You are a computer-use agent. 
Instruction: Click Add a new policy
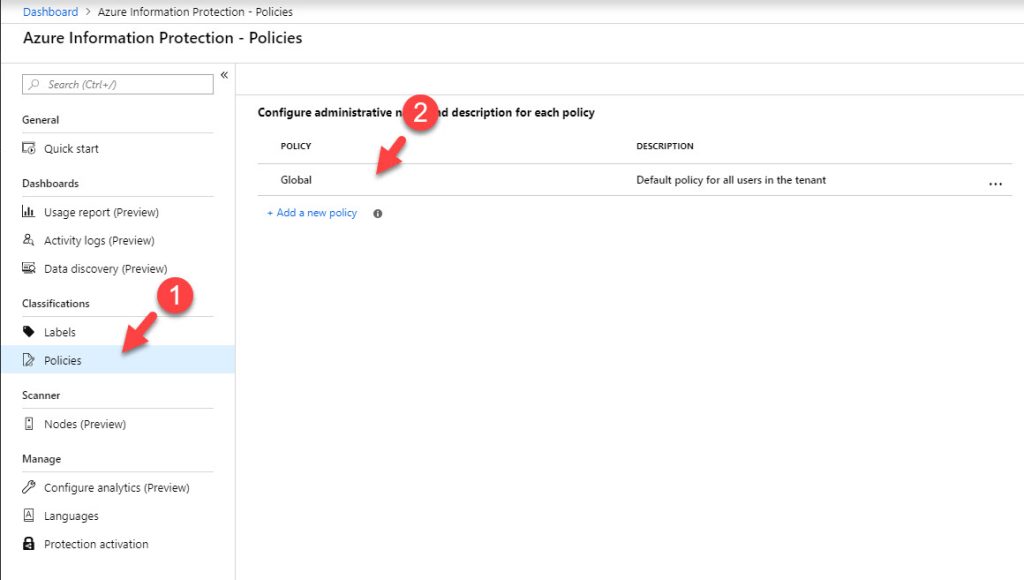pyautogui.click(x=311, y=212)
